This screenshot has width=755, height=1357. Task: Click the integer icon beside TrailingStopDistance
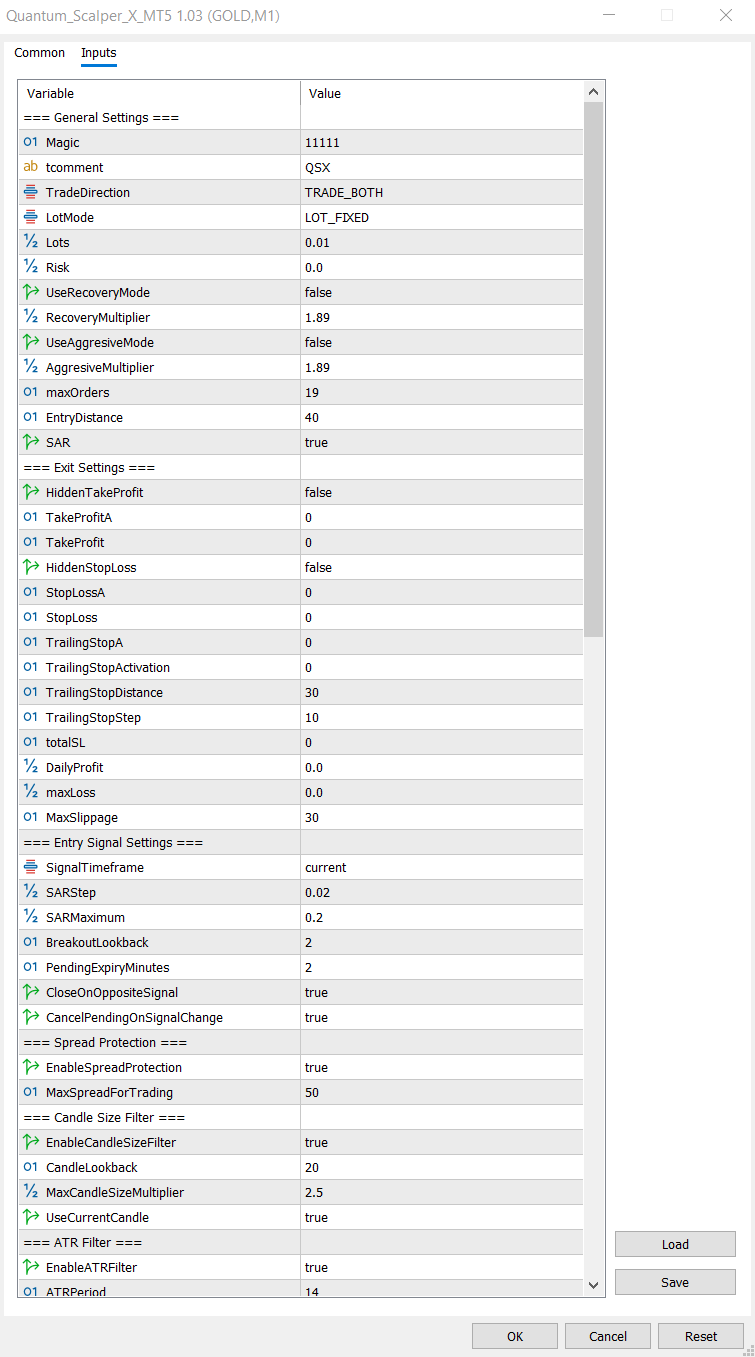30,693
